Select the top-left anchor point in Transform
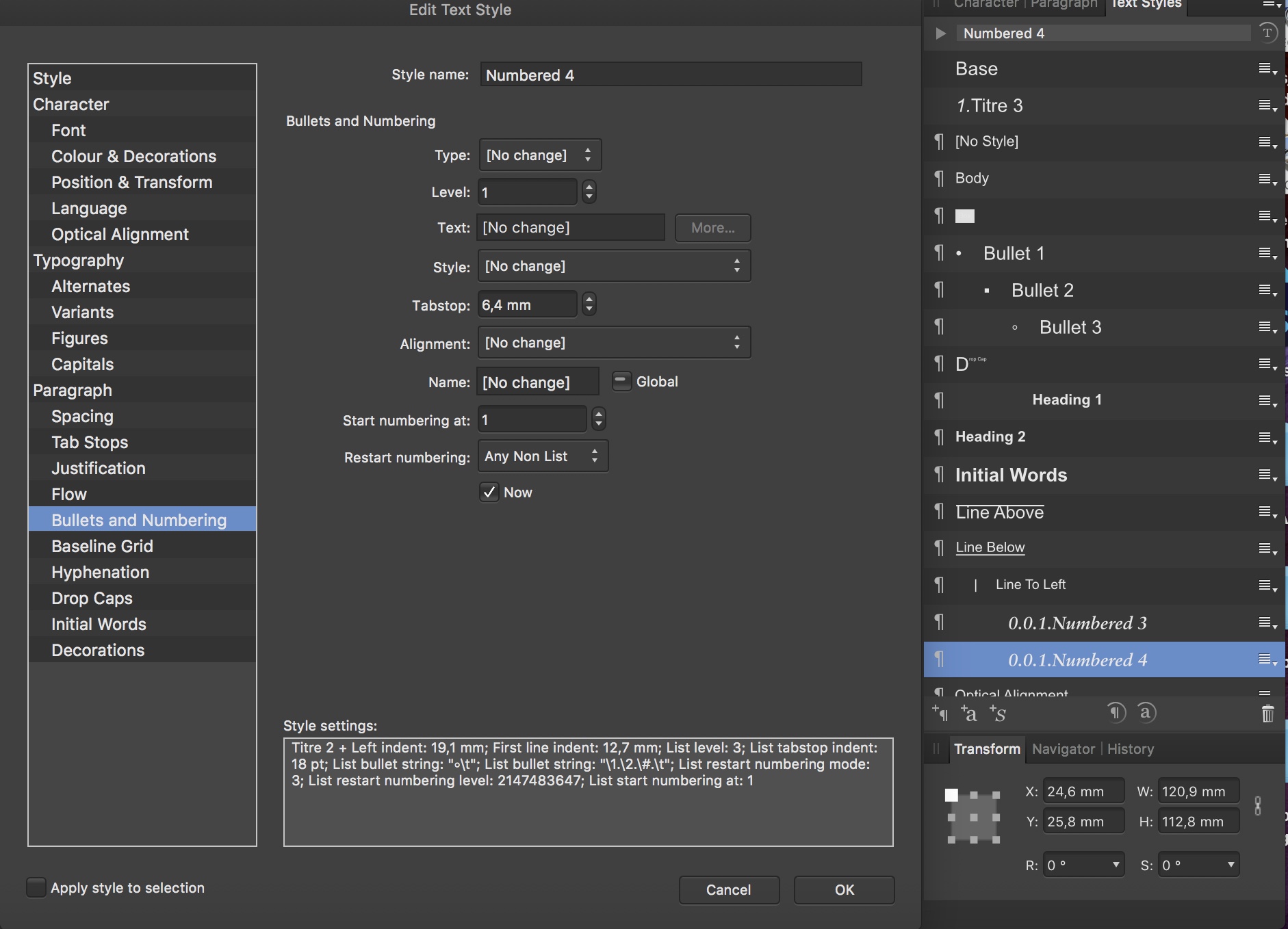Screen dimensions: 1288x929 point(951,795)
